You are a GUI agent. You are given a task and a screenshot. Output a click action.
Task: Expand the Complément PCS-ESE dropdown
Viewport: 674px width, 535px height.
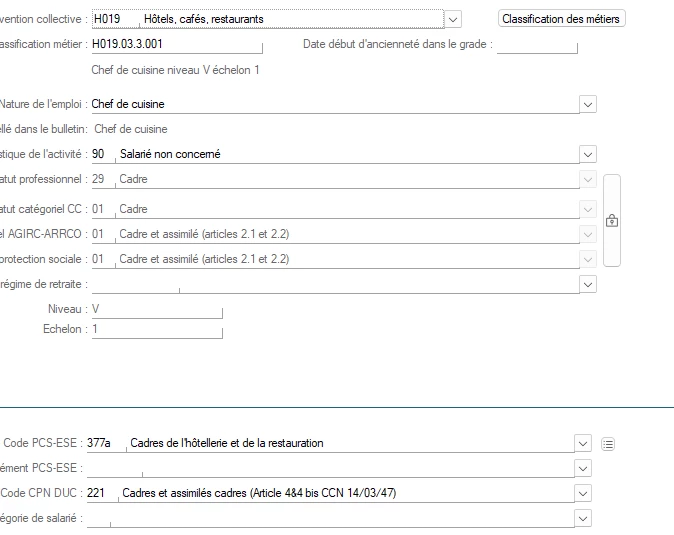tap(584, 468)
